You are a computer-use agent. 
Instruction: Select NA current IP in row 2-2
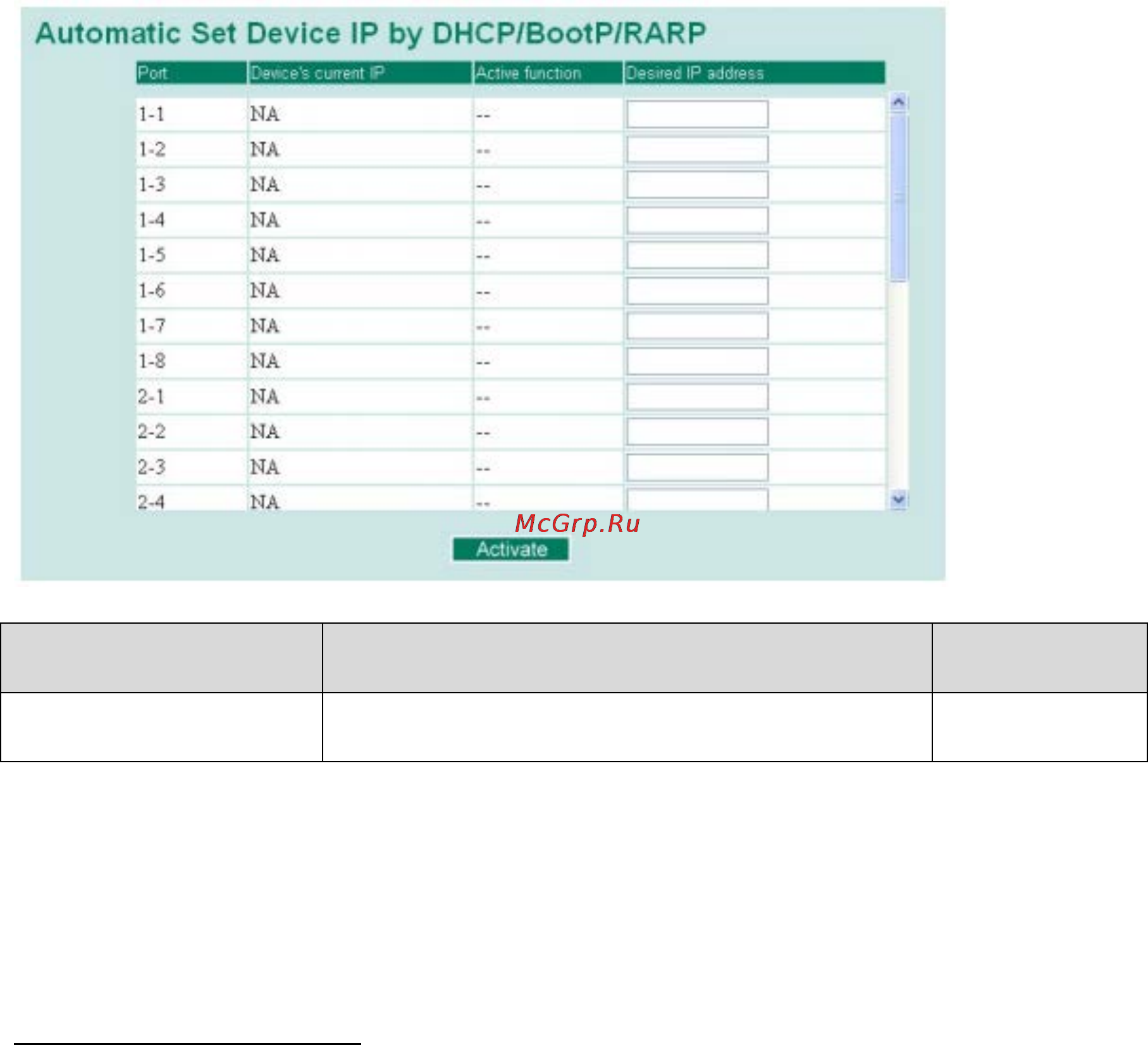pos(264,432)
